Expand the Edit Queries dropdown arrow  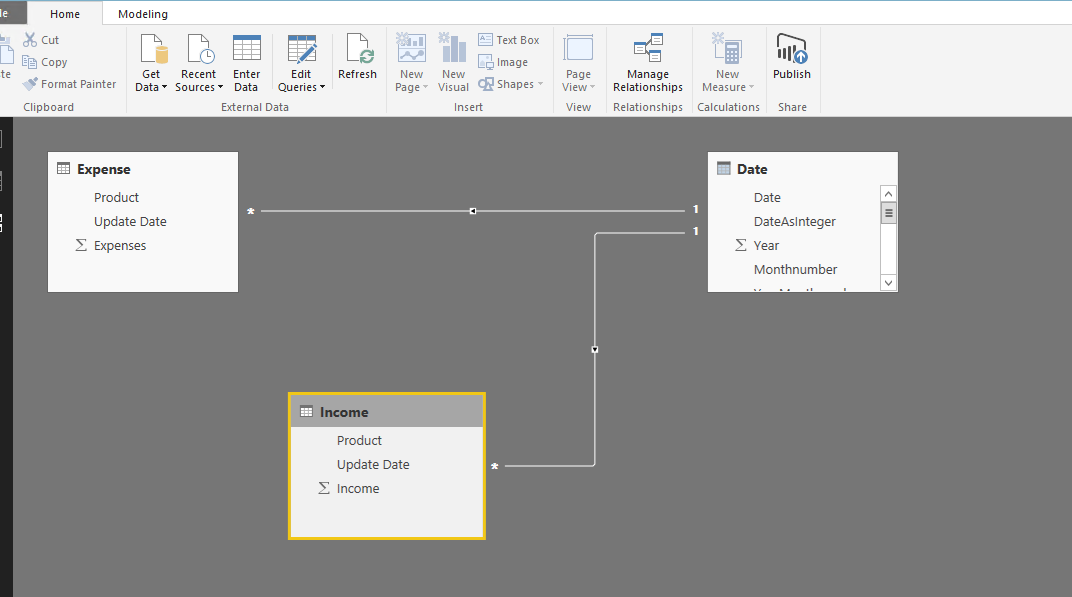322,88
